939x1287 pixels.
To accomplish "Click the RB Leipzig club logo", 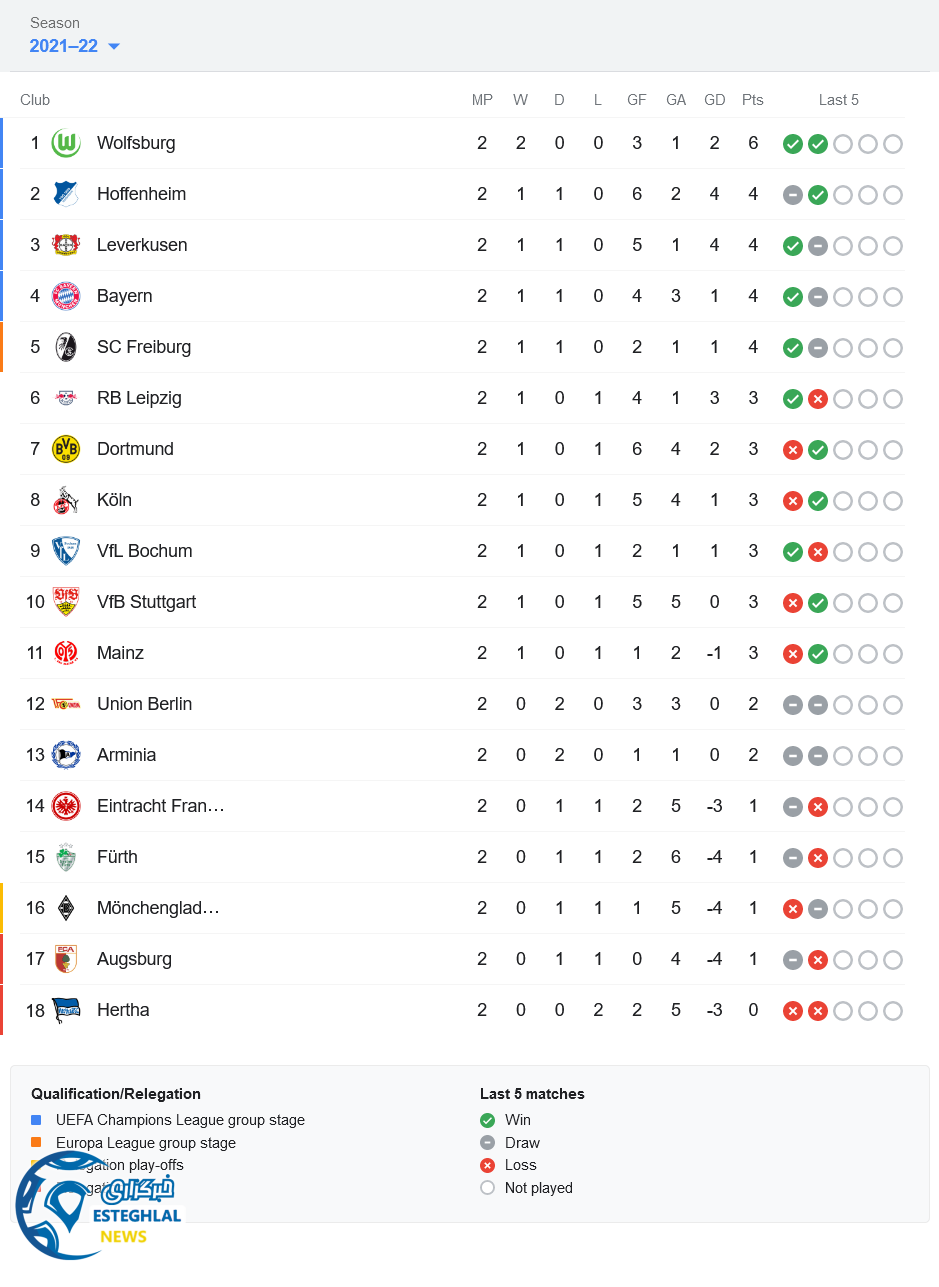I will [x=66, y=398].
